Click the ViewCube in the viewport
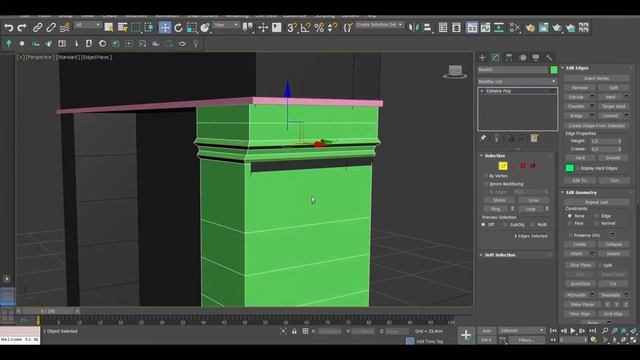Screen dimensions: 640x360 (455, 72)
